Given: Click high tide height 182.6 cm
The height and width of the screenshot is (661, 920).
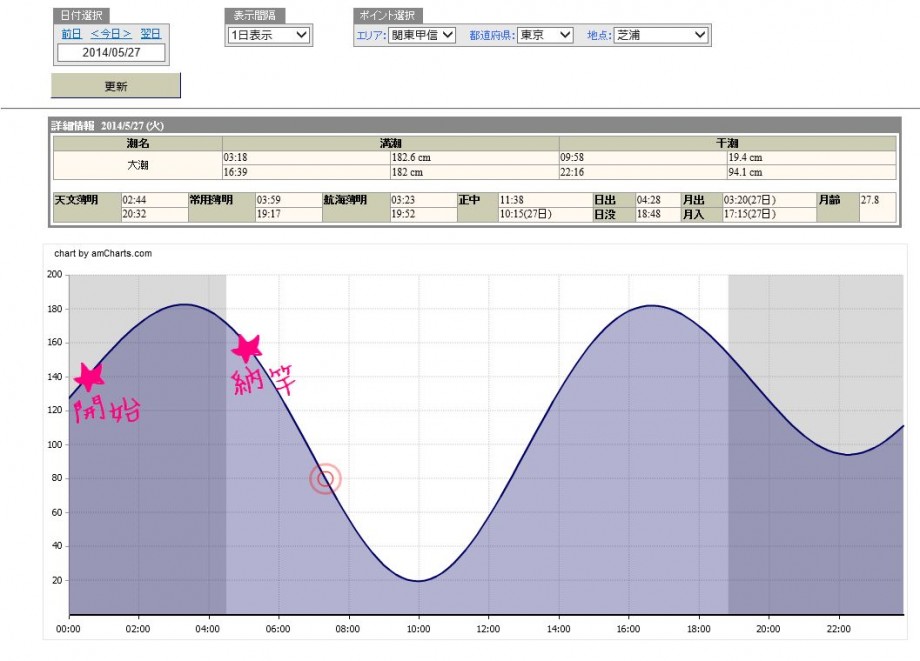Looking at the screenshot, I should click(474, 157).
